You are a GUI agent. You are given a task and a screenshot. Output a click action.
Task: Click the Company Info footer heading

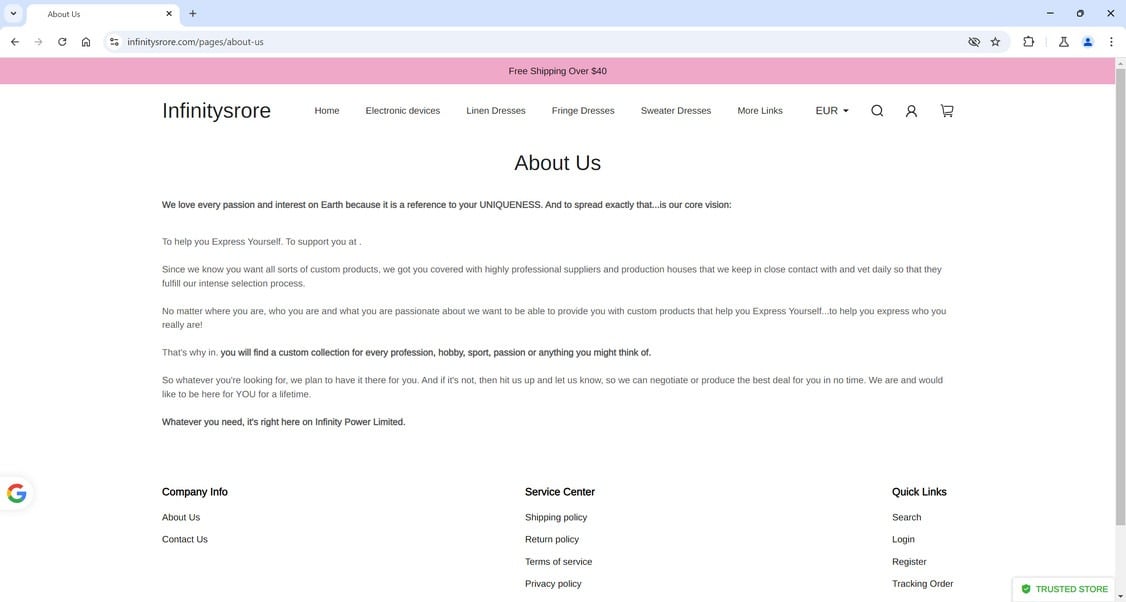point(195,492)
